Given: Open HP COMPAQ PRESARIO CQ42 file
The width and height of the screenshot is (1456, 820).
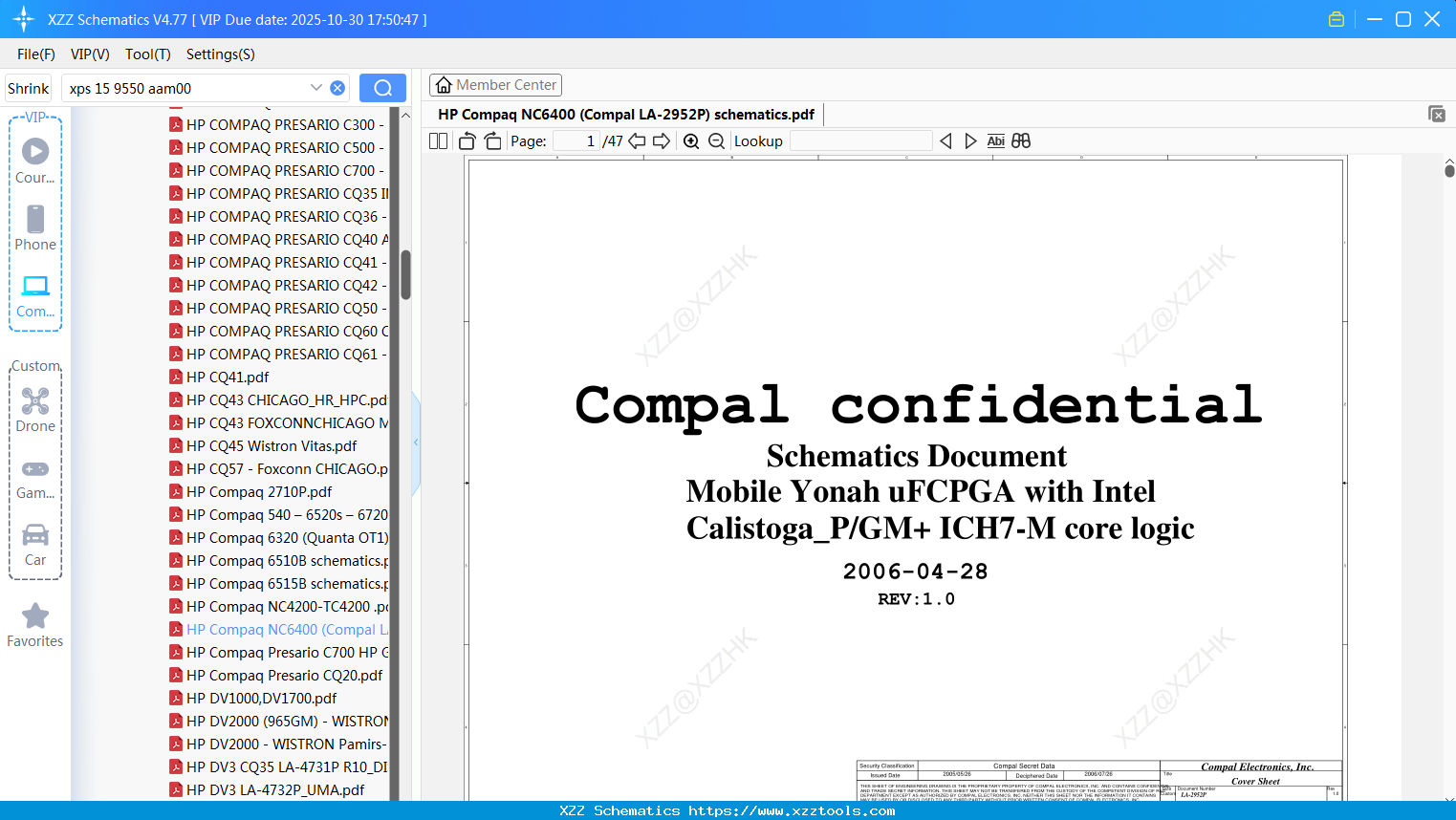Looking at the screenshot, I should pos(278,285).
